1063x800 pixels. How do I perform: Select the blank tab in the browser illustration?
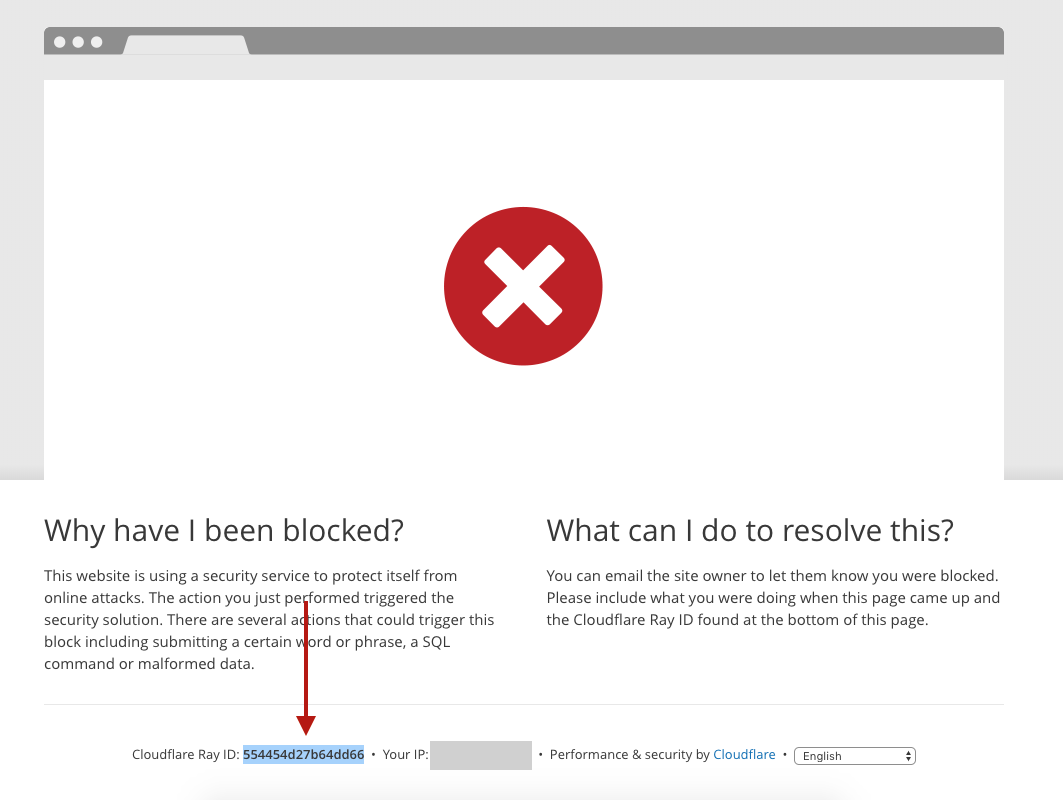tap(185, 45)
